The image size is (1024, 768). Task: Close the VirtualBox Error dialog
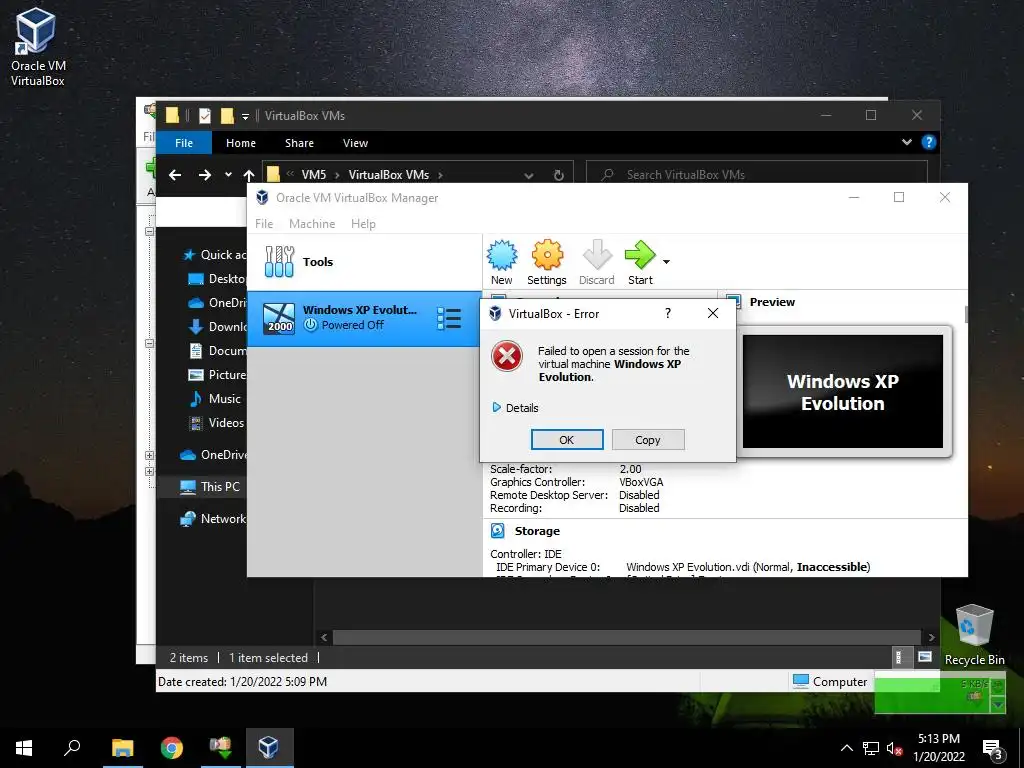coord(712,313)
